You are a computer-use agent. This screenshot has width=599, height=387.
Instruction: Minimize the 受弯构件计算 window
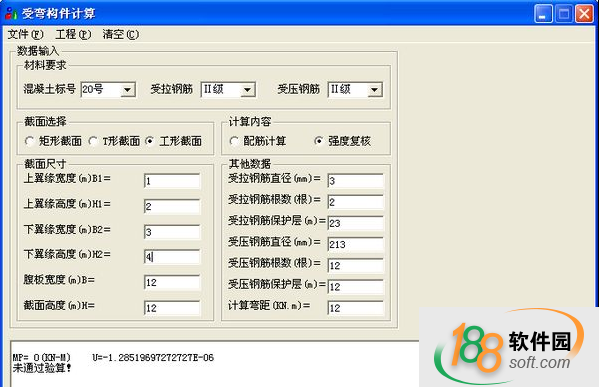click(x=543, y=14)
